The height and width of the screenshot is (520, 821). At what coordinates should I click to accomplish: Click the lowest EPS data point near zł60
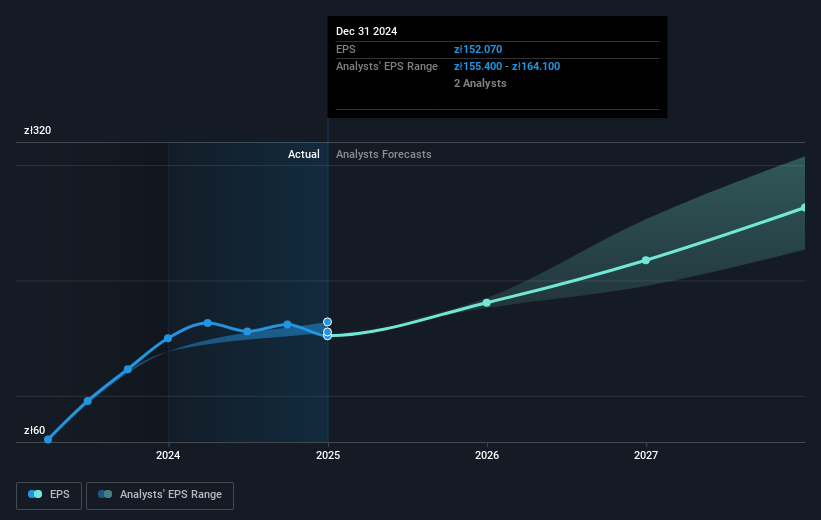point(48,439)
